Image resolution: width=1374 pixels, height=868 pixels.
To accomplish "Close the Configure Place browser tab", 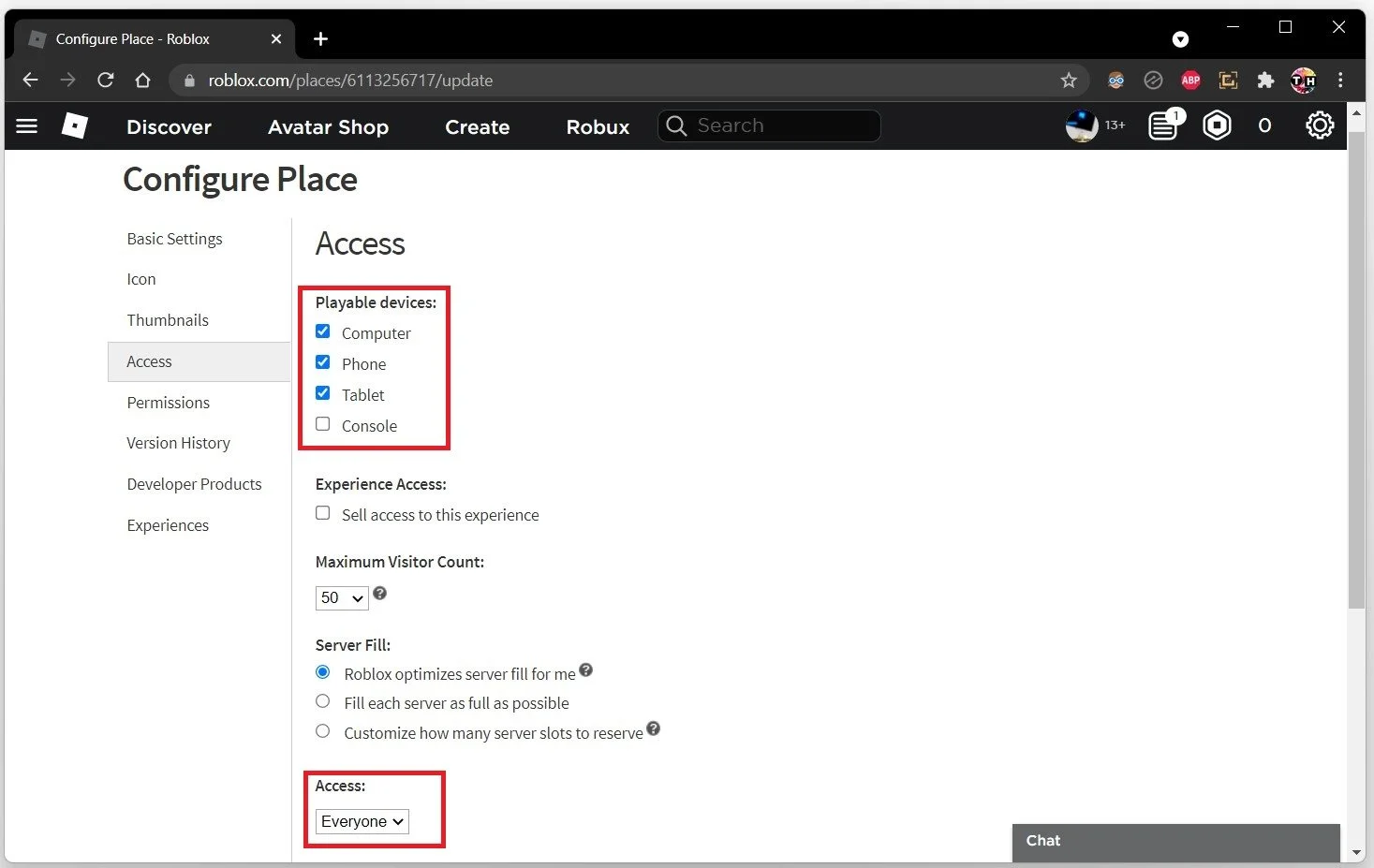I will [275, 38].
